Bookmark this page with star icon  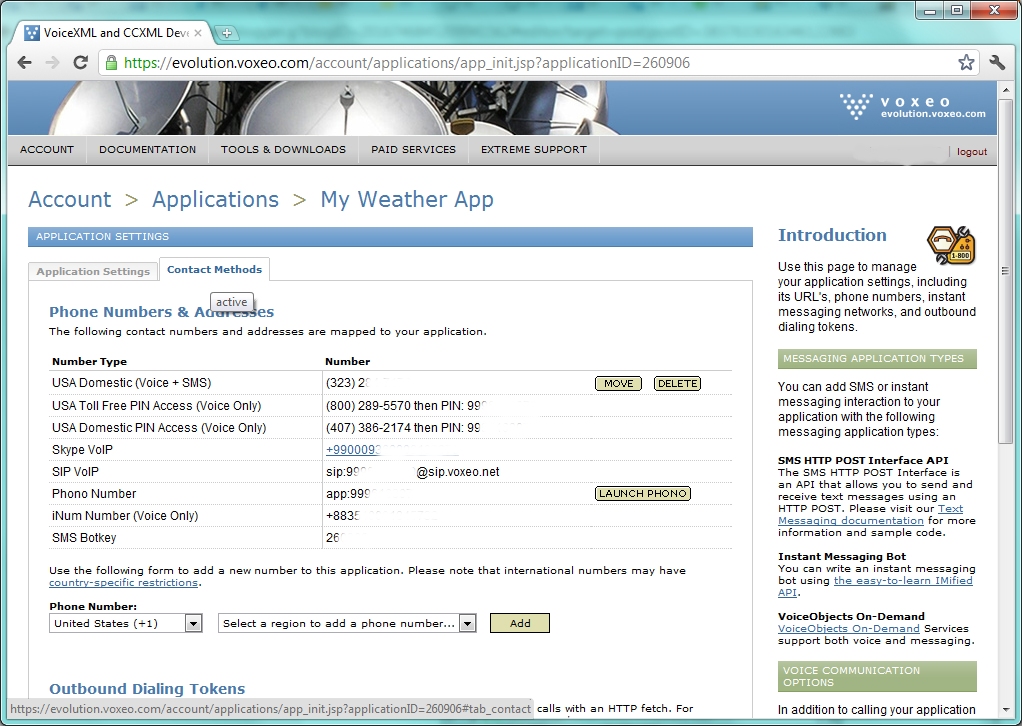tap(966, 63)
